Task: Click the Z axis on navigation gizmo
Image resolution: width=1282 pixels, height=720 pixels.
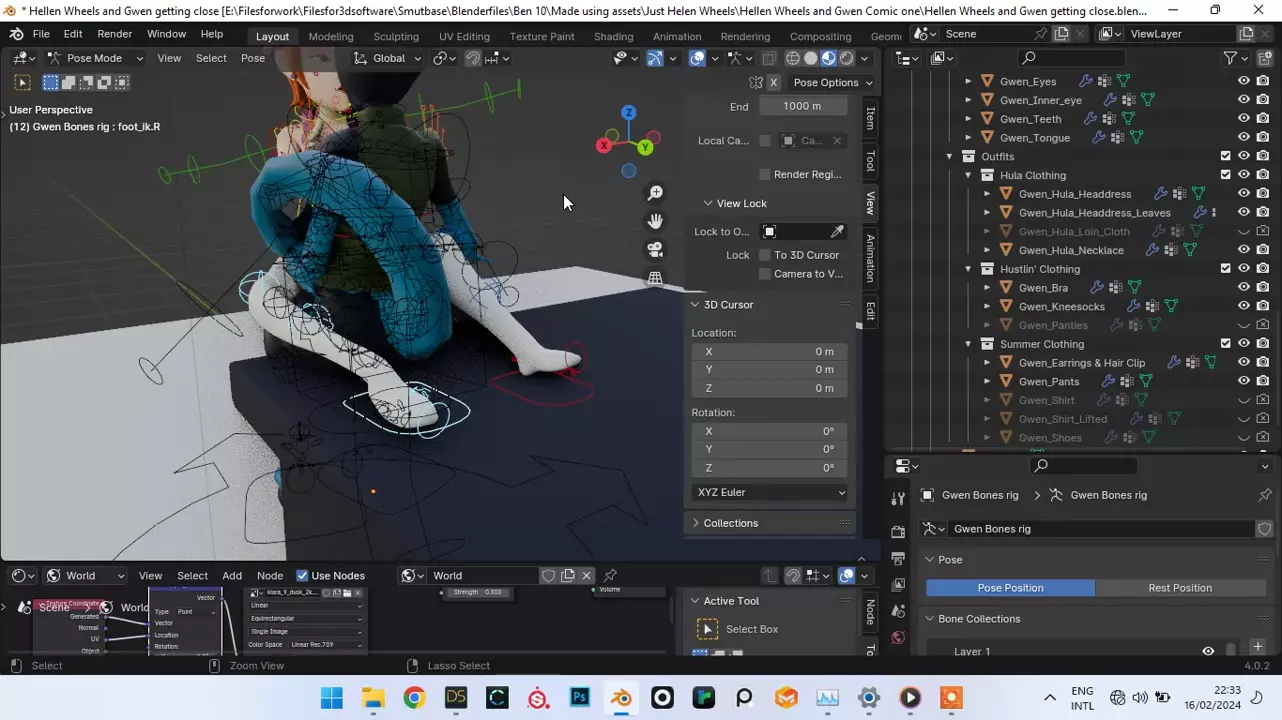Action: point(628,113)
